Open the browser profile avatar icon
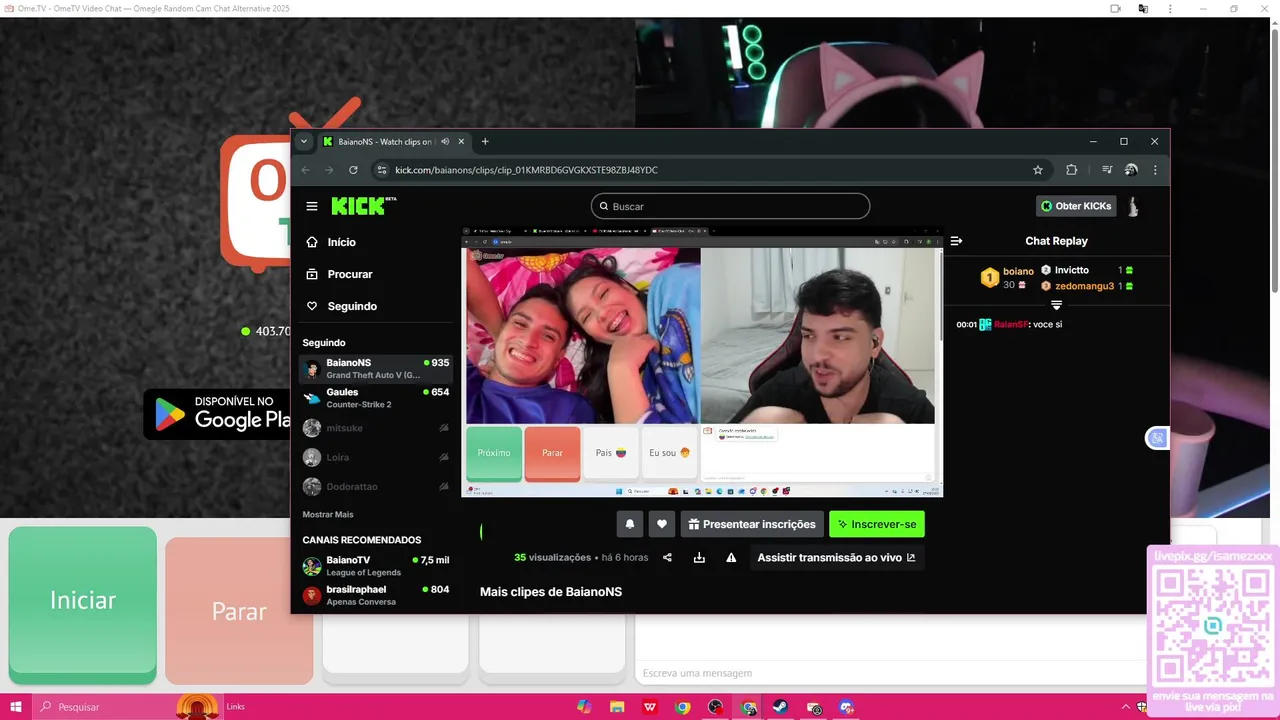 (x=1131, y=170)
